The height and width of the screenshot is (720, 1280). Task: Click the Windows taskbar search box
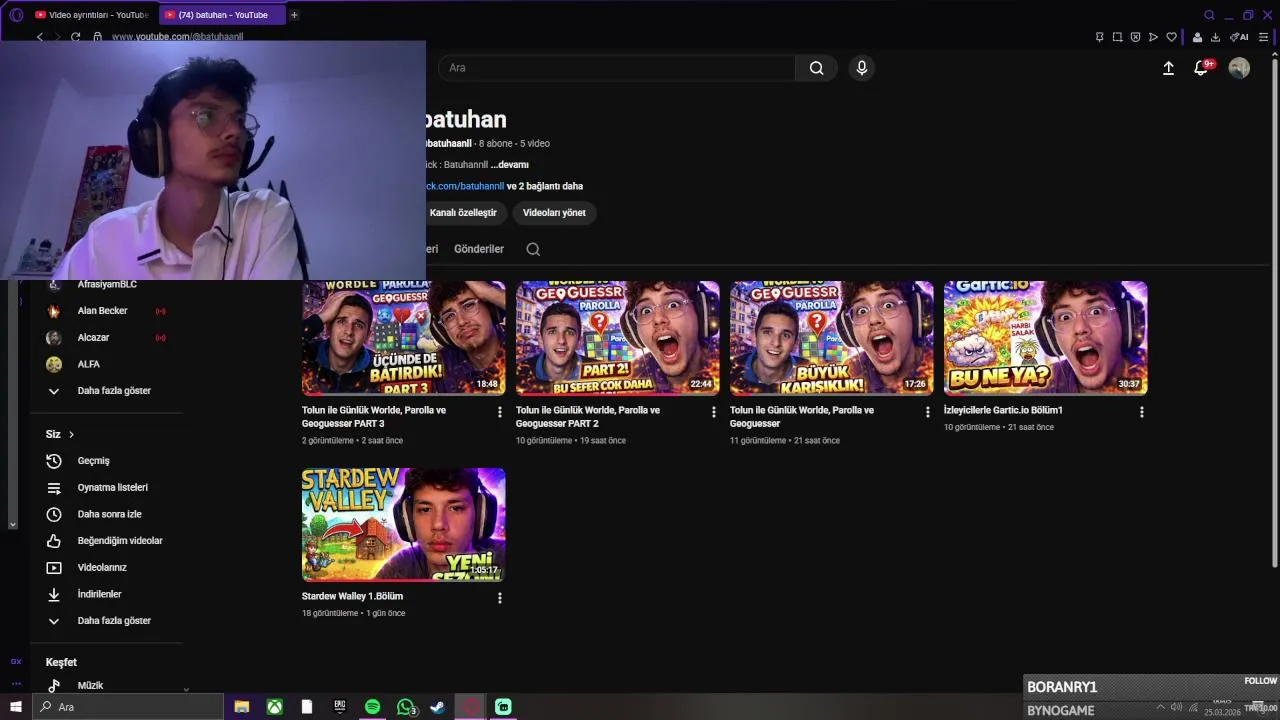tap(127, 707)
